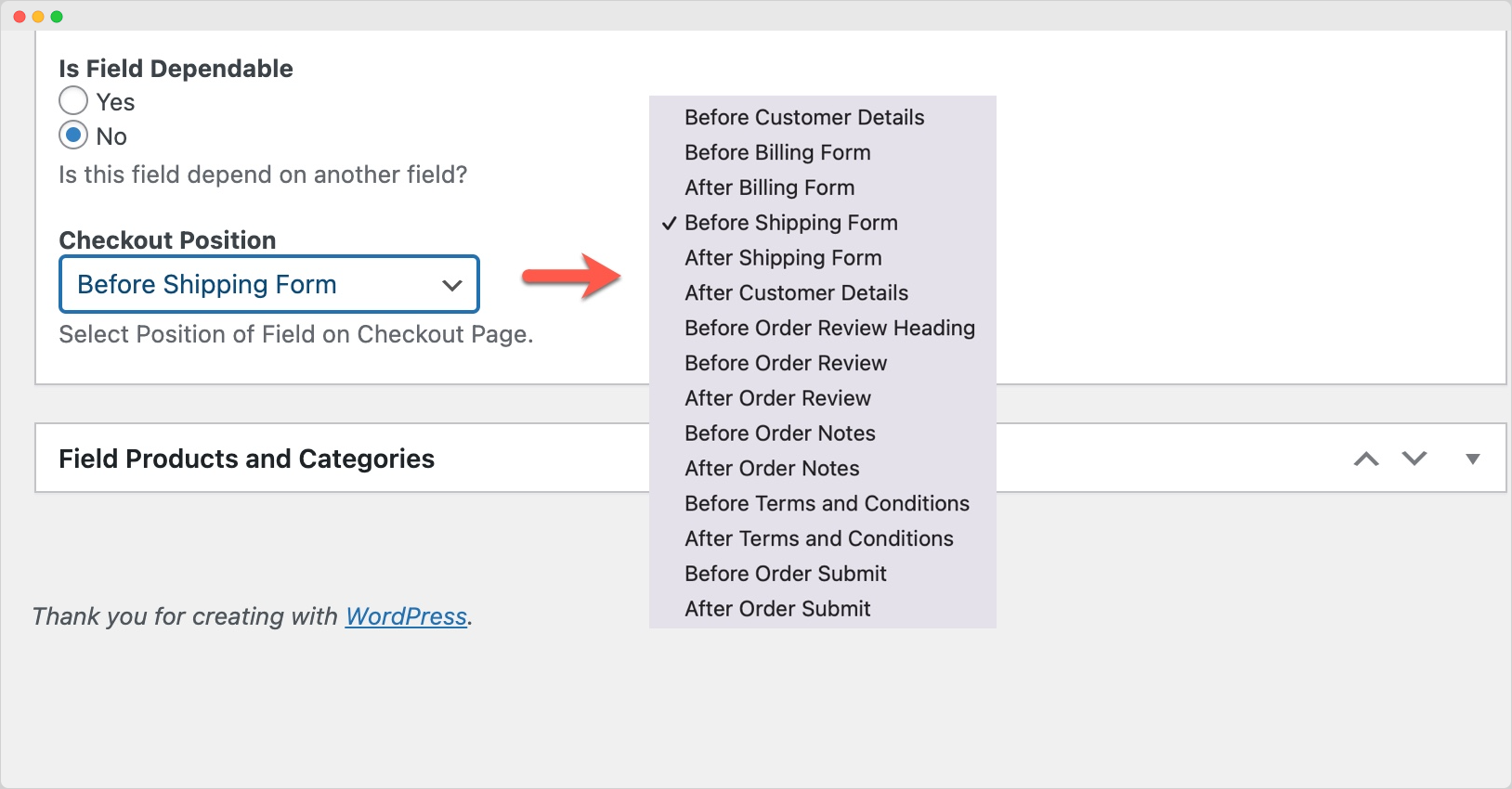Select the checked Before Shipping Form option
Screen dimensions: 1512x789
(x=790, y=223)
